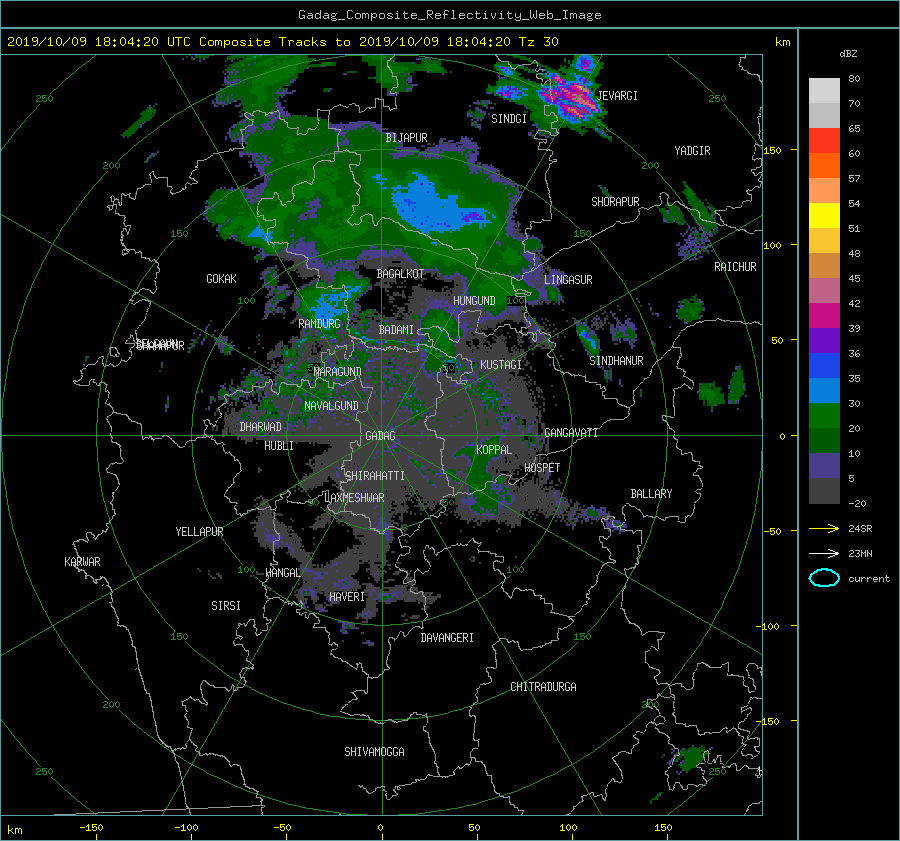Viewport: 900px width, 841px height.
Task: Click the HANGAL town label
Action: pos(283,573)
